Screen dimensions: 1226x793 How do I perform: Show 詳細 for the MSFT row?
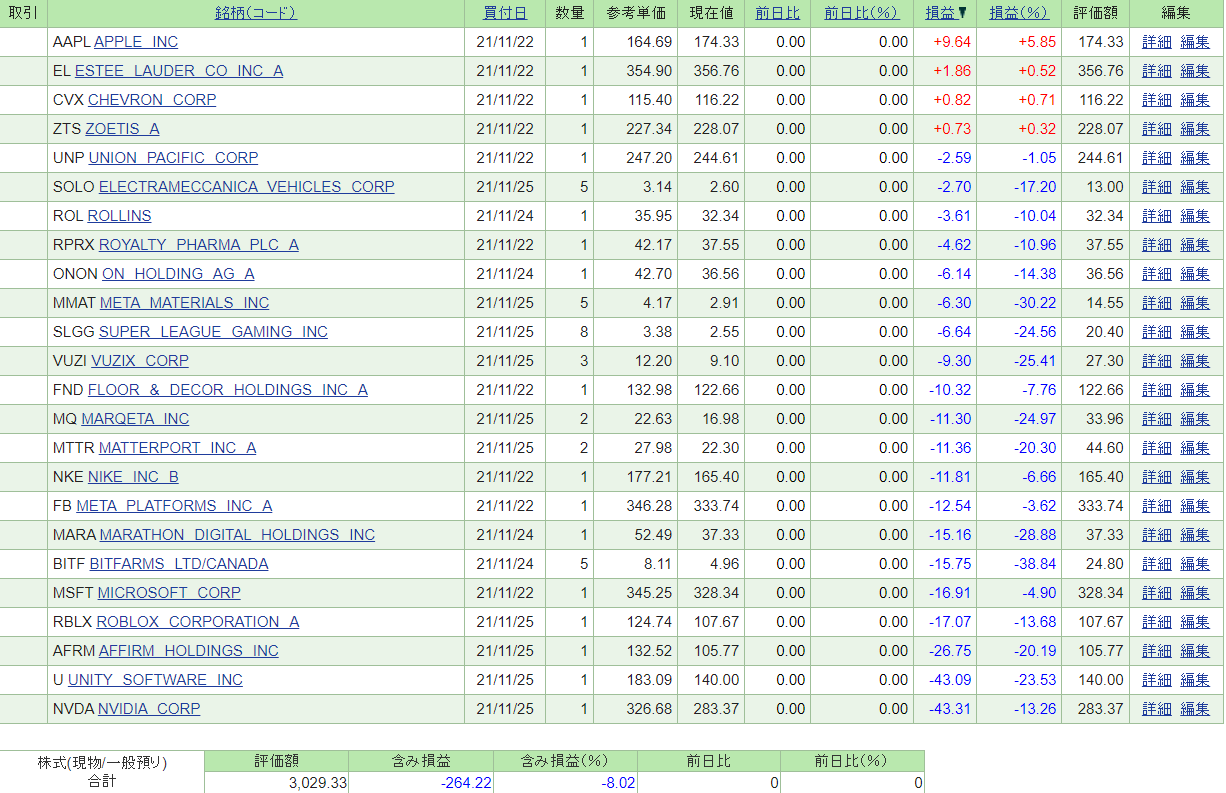pyautogui.click(x=1157, y=593)
